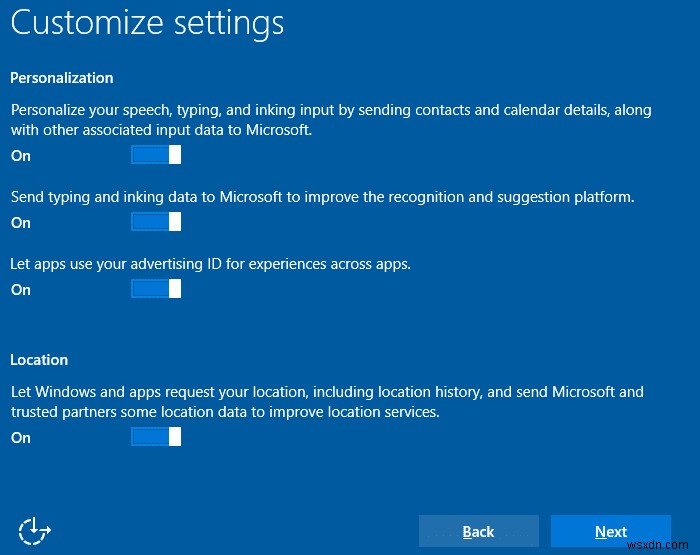This screenshot has height=555, width=700.
Task: Click the On label under advertising ID
Action: tap(21, 290)
